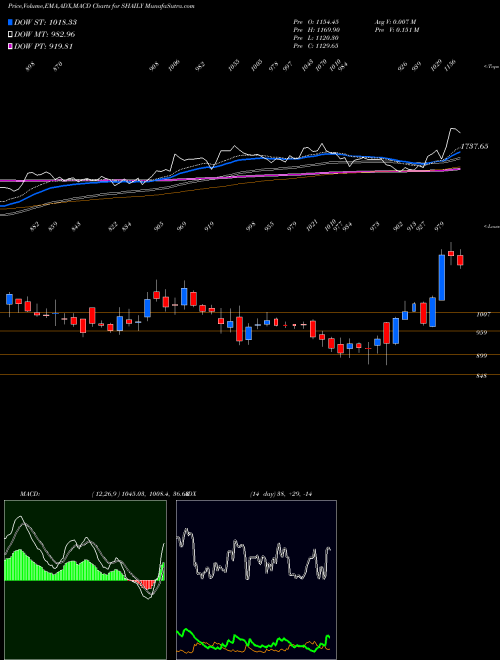Click the top value 1006 label
This screenshot has height=660, width=500.
(174, 66)
